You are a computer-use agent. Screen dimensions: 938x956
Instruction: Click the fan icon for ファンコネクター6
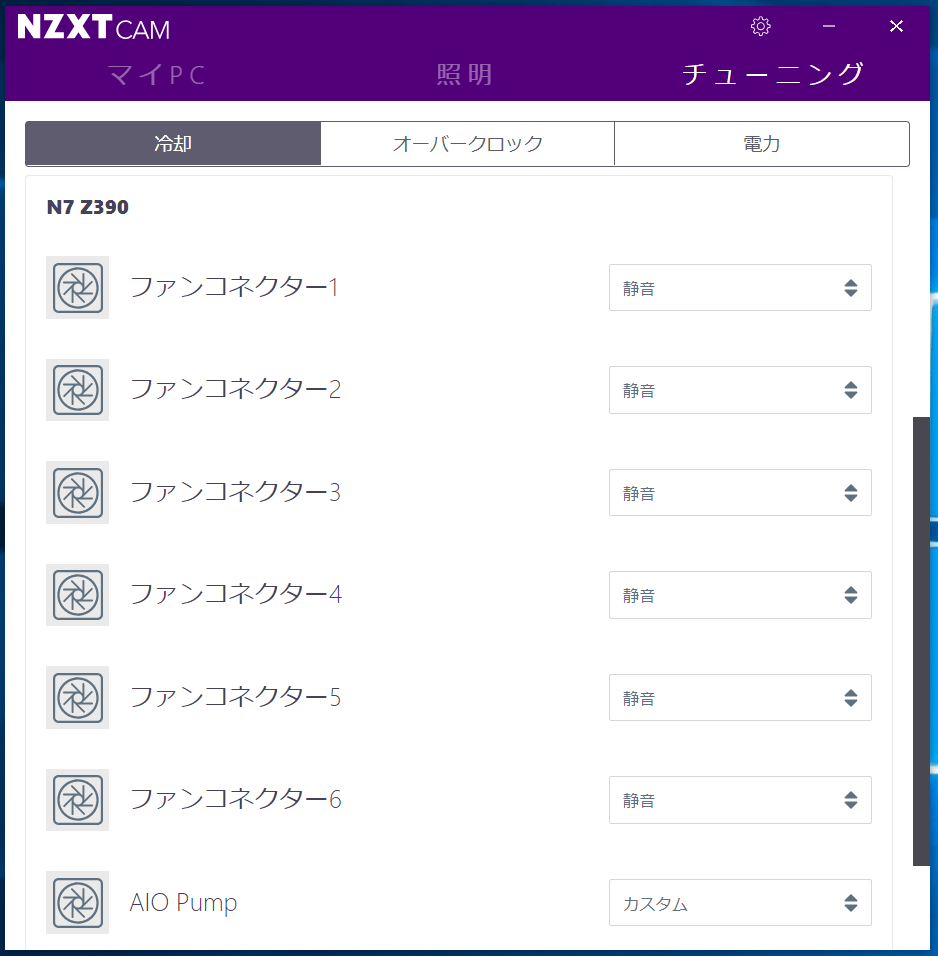tap(77, 799)
